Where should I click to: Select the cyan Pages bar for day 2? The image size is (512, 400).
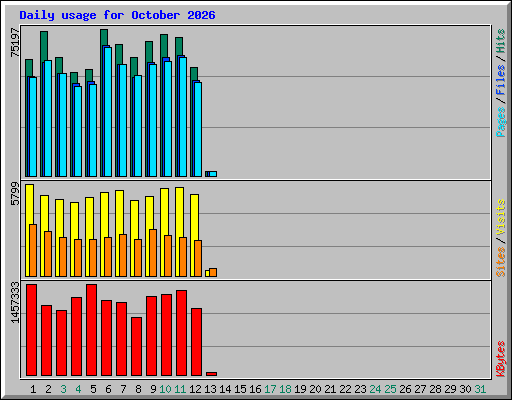coord(48,118)
